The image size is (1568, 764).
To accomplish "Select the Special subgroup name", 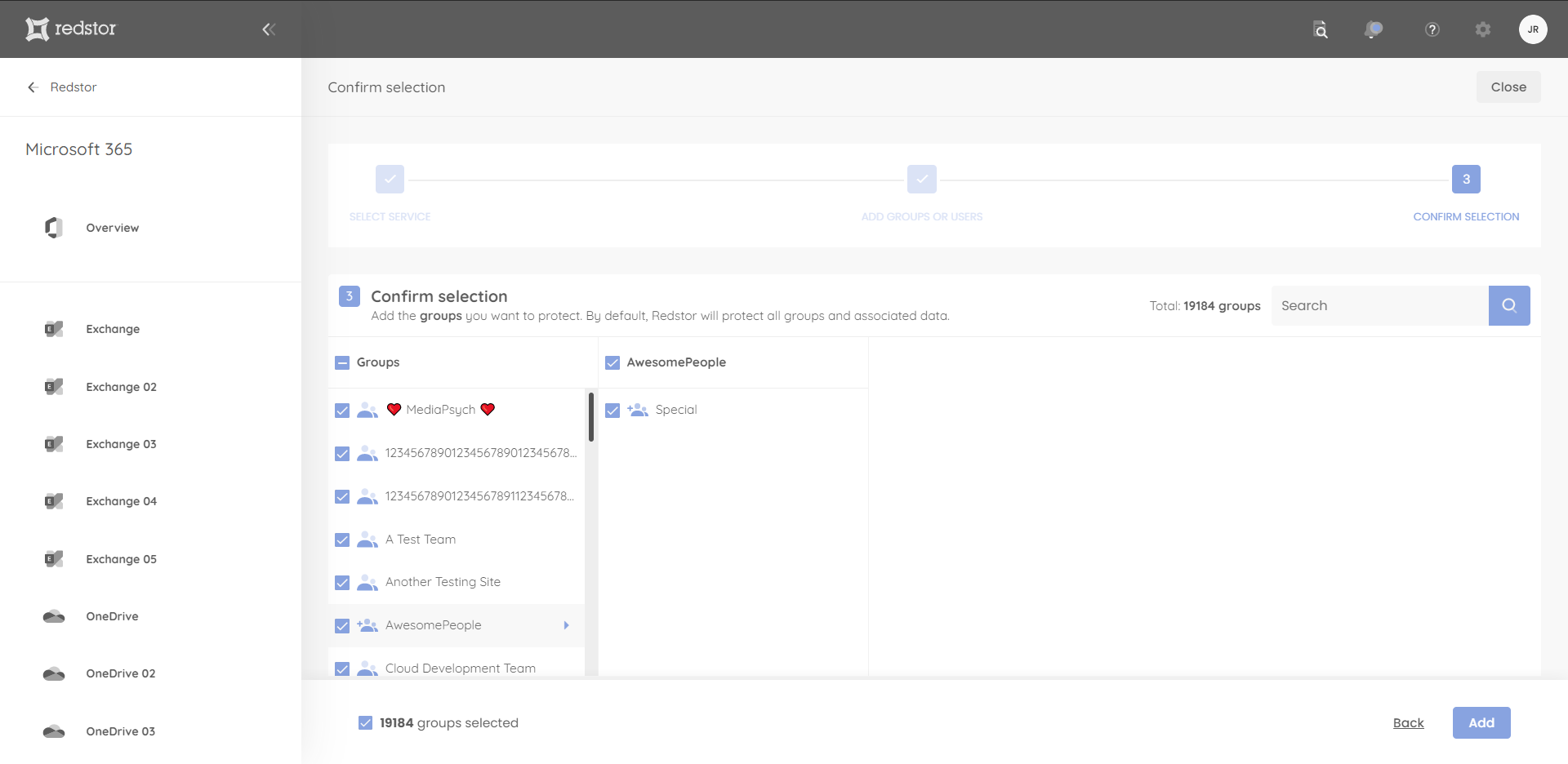I will pyautogui.click(x=676, y=410).
